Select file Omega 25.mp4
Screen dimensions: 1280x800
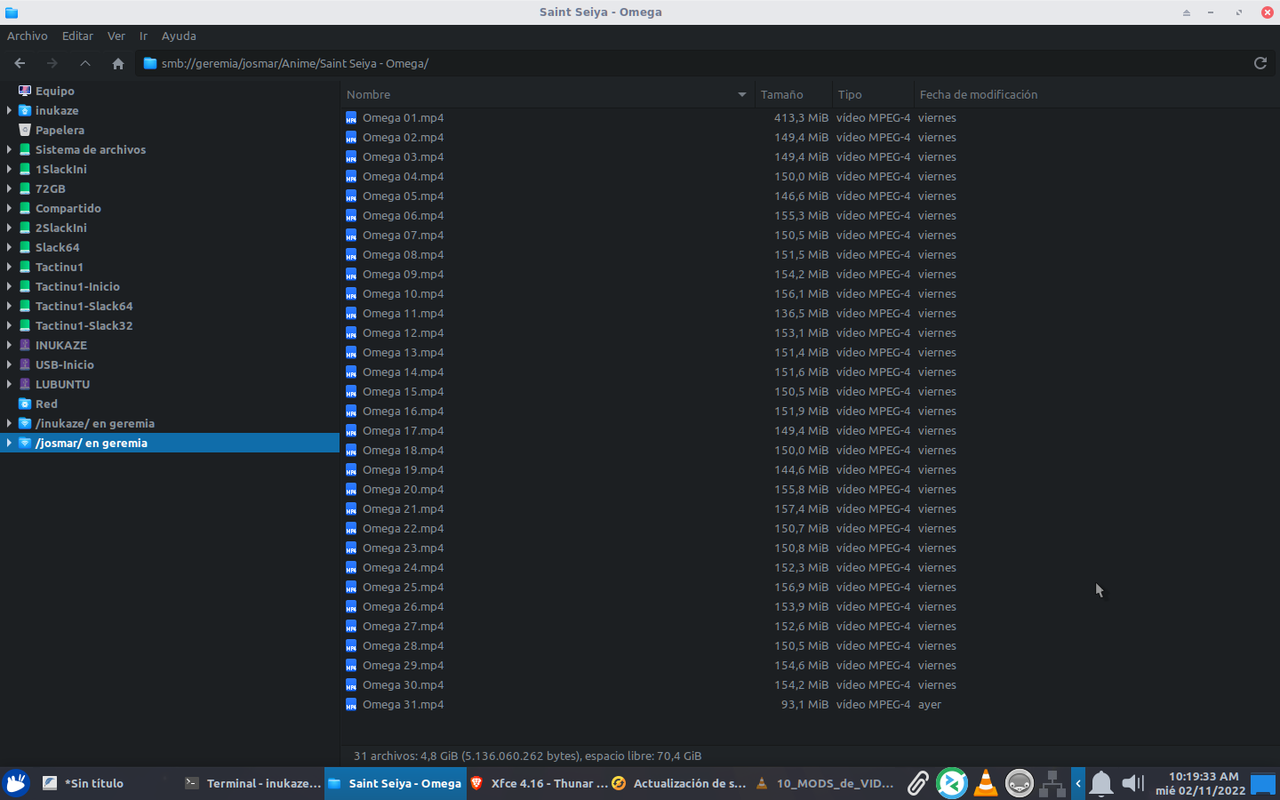pyautogui.click(x=403, y=588)
